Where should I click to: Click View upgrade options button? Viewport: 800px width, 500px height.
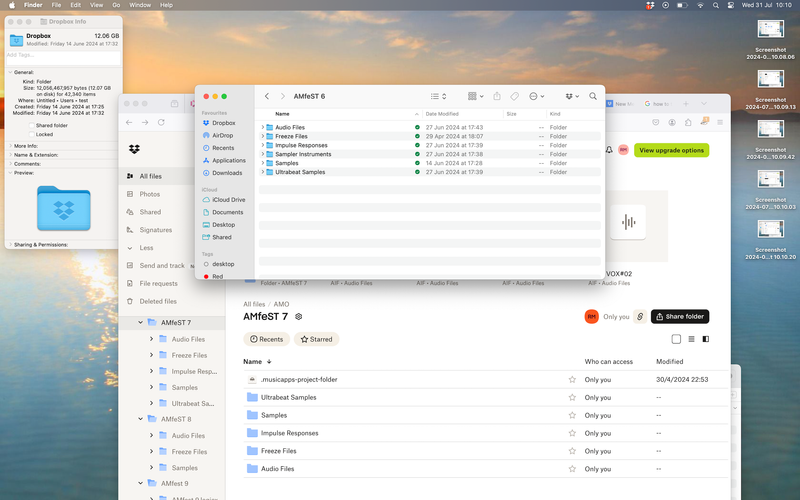pos(671,150)
